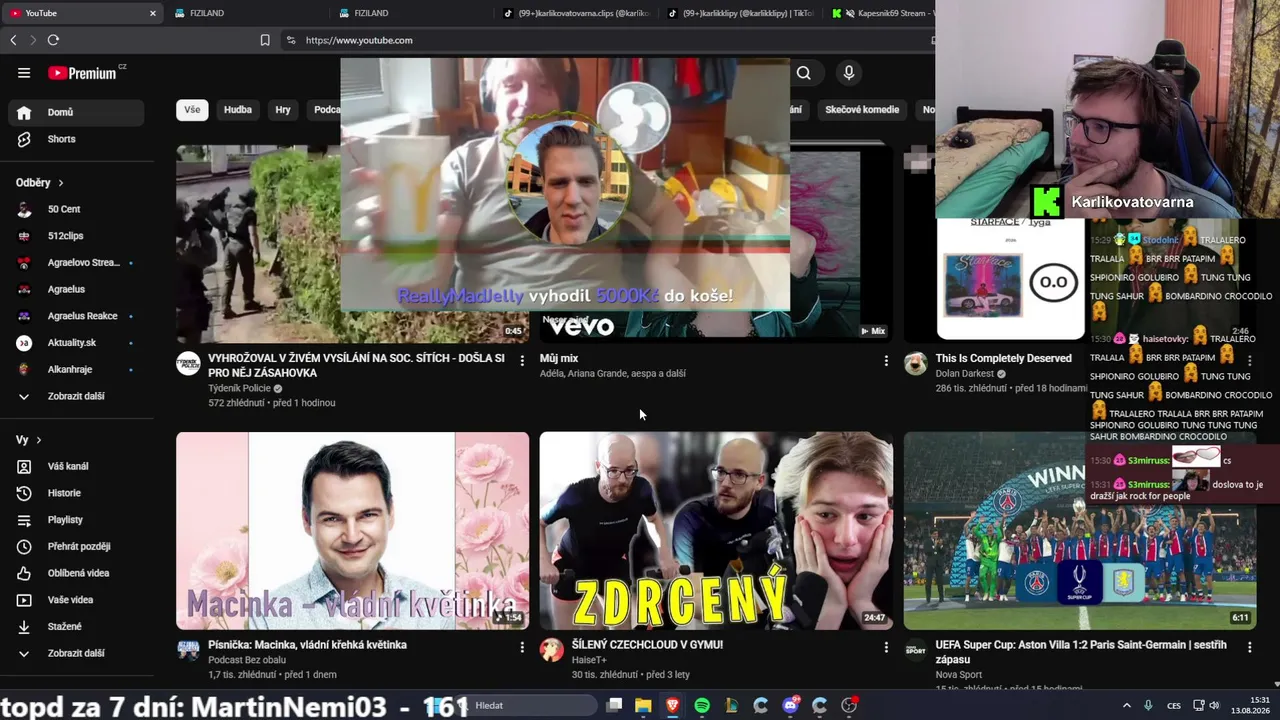Open Playlisty in the sidebar
This screenshot has height=720, width=1280.
click(76, 520)
